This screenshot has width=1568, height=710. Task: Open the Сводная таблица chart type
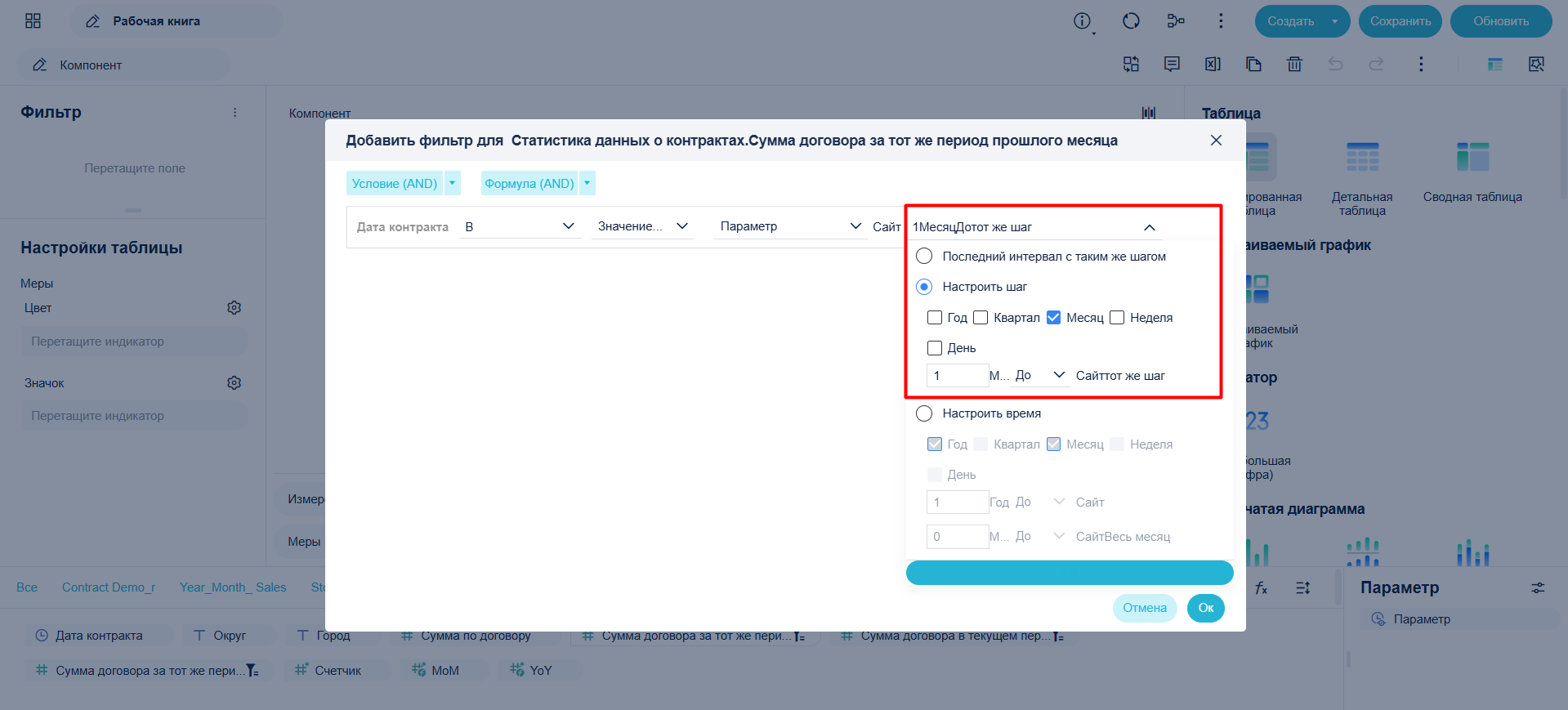click(1472, 157)
